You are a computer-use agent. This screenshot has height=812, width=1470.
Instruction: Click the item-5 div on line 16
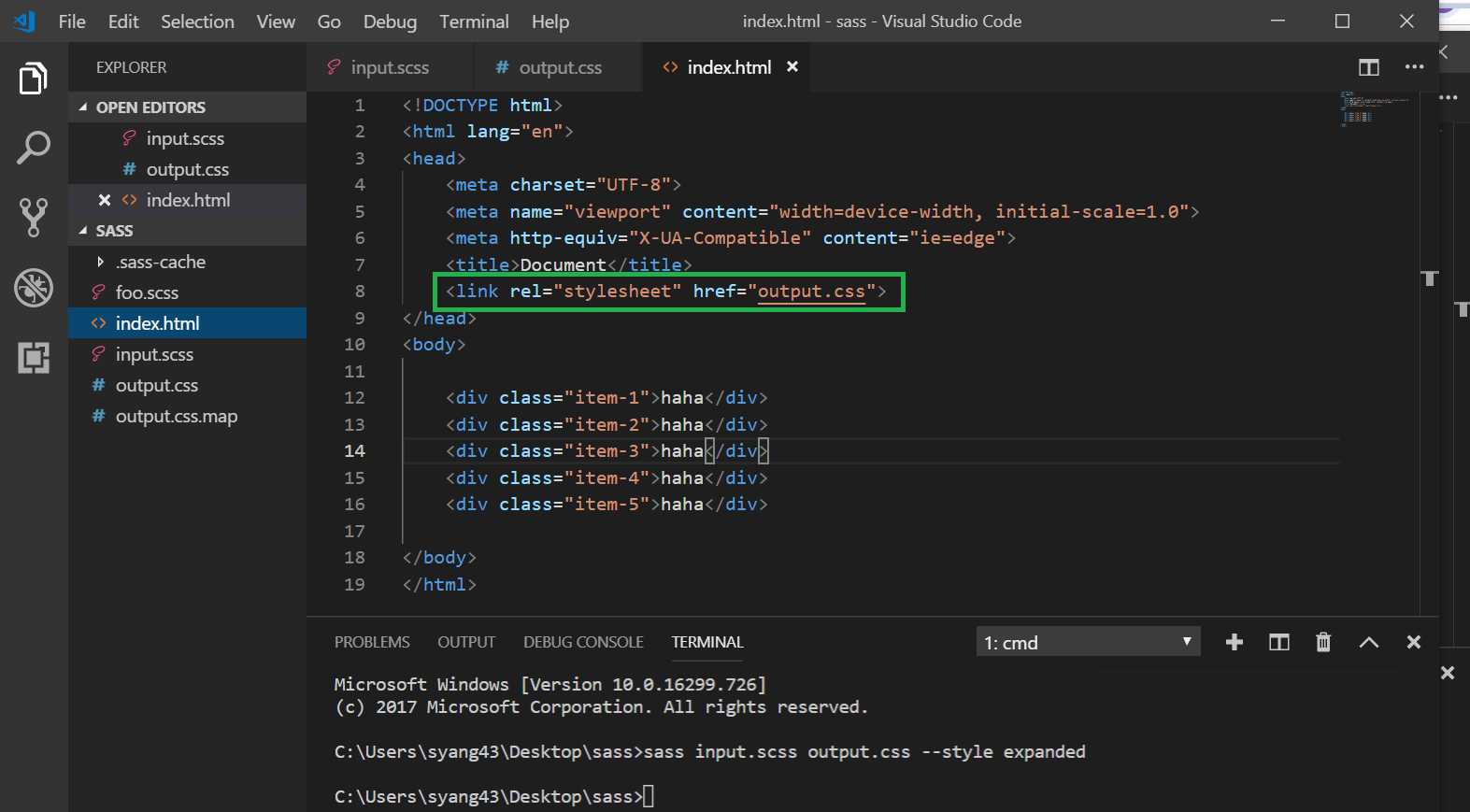pyautogui.click(x=607, y=505)
